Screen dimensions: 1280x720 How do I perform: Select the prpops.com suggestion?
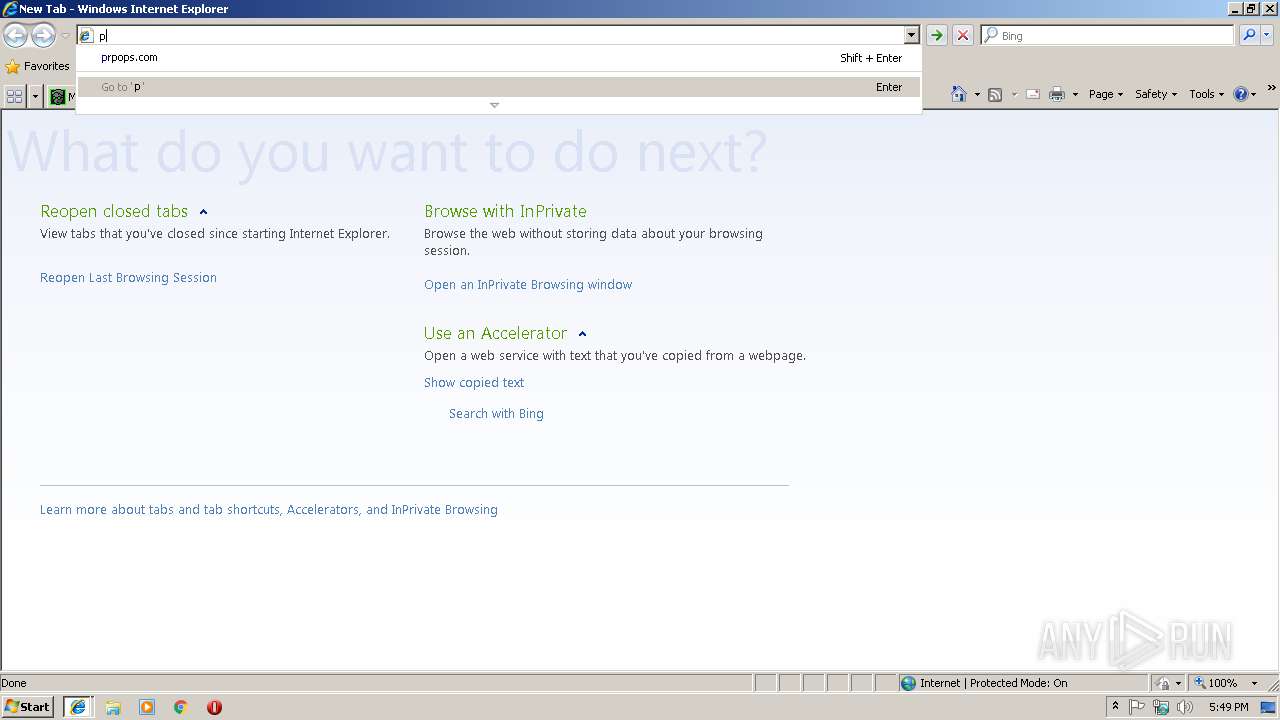click(499, 58)
